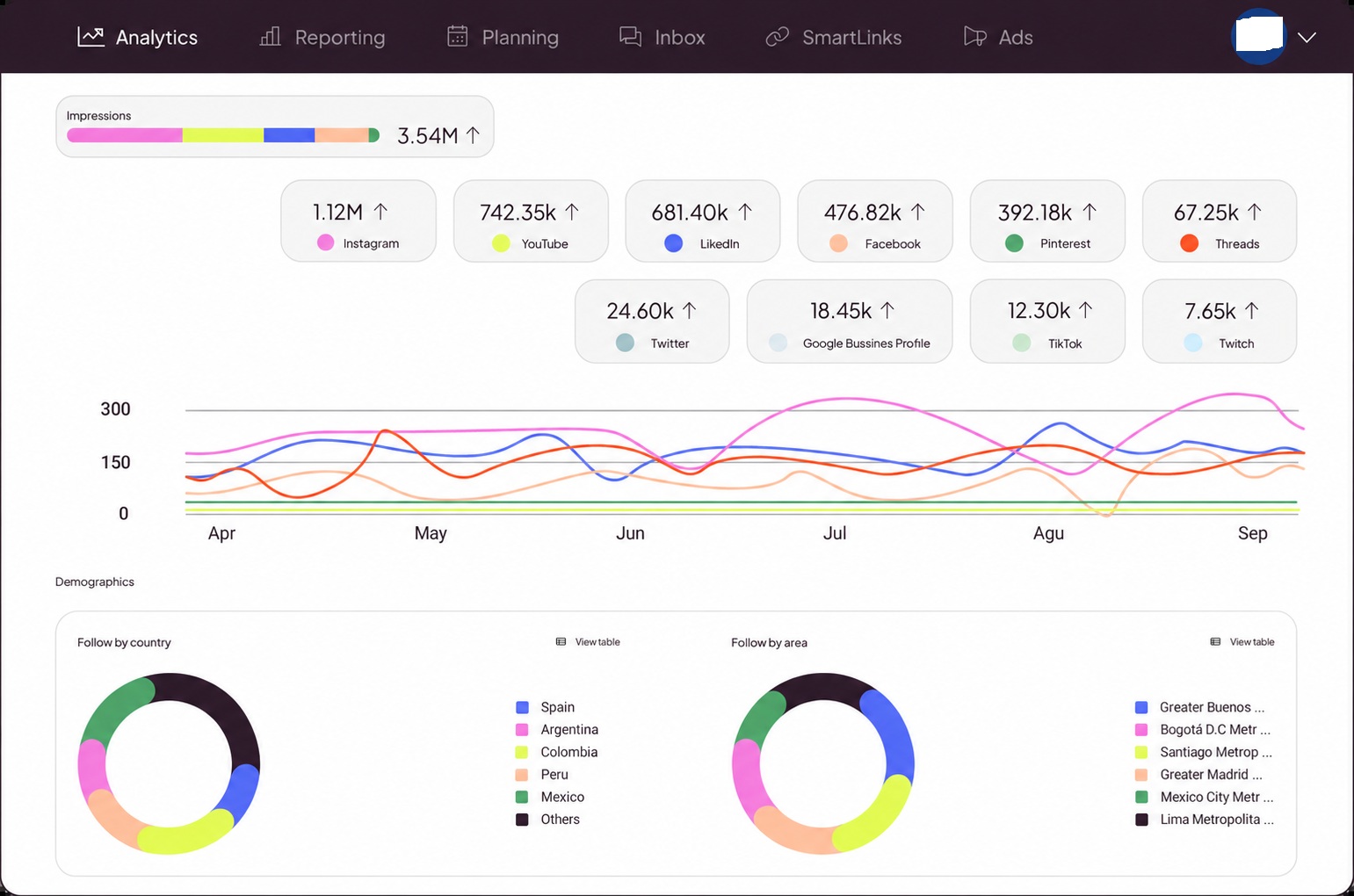This screenshot has height=896, width=1354.
Task: Switch to the Reporting tab
Action: point(322,37)
